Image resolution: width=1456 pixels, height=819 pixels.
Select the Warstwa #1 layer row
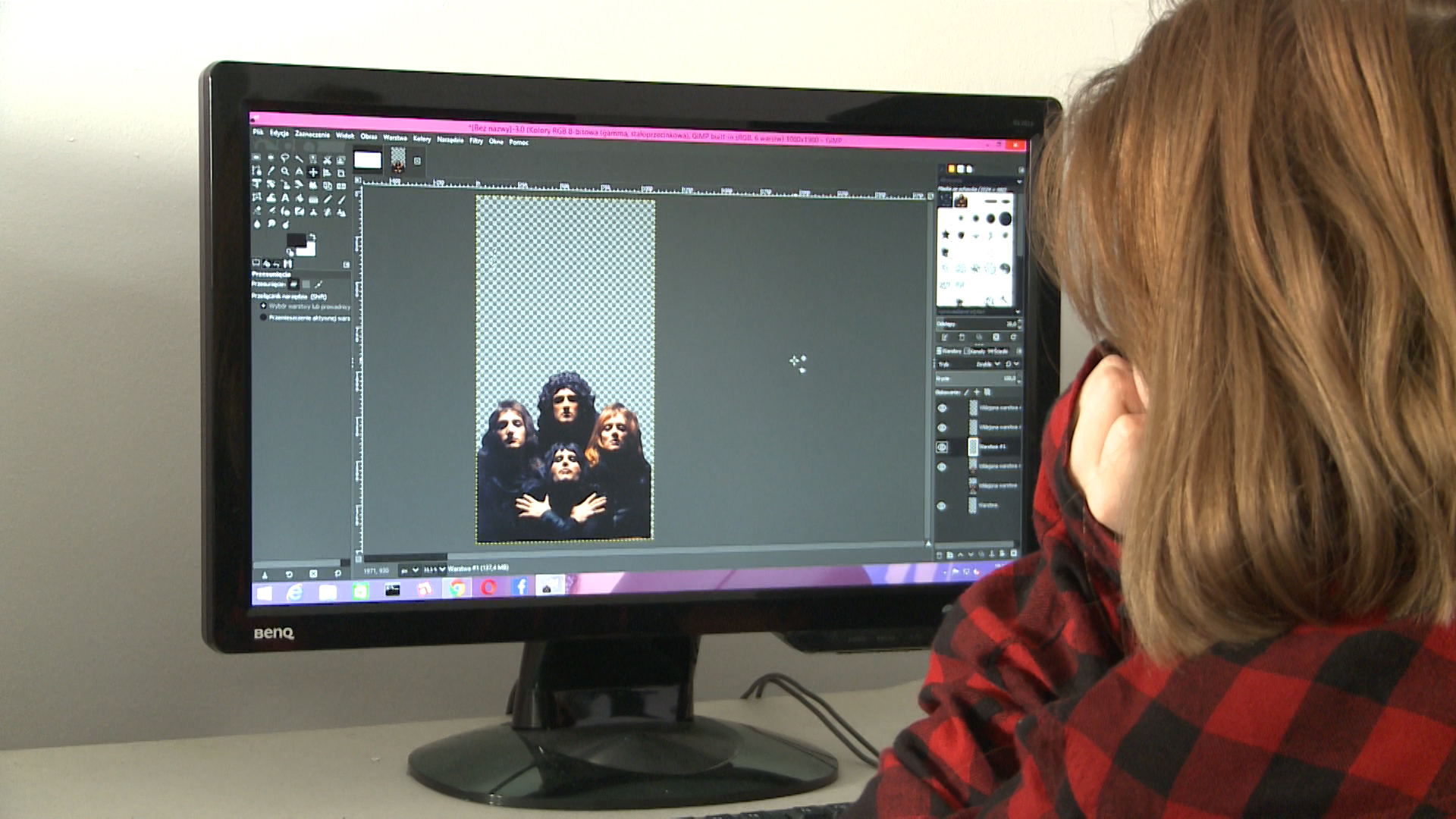978,447
